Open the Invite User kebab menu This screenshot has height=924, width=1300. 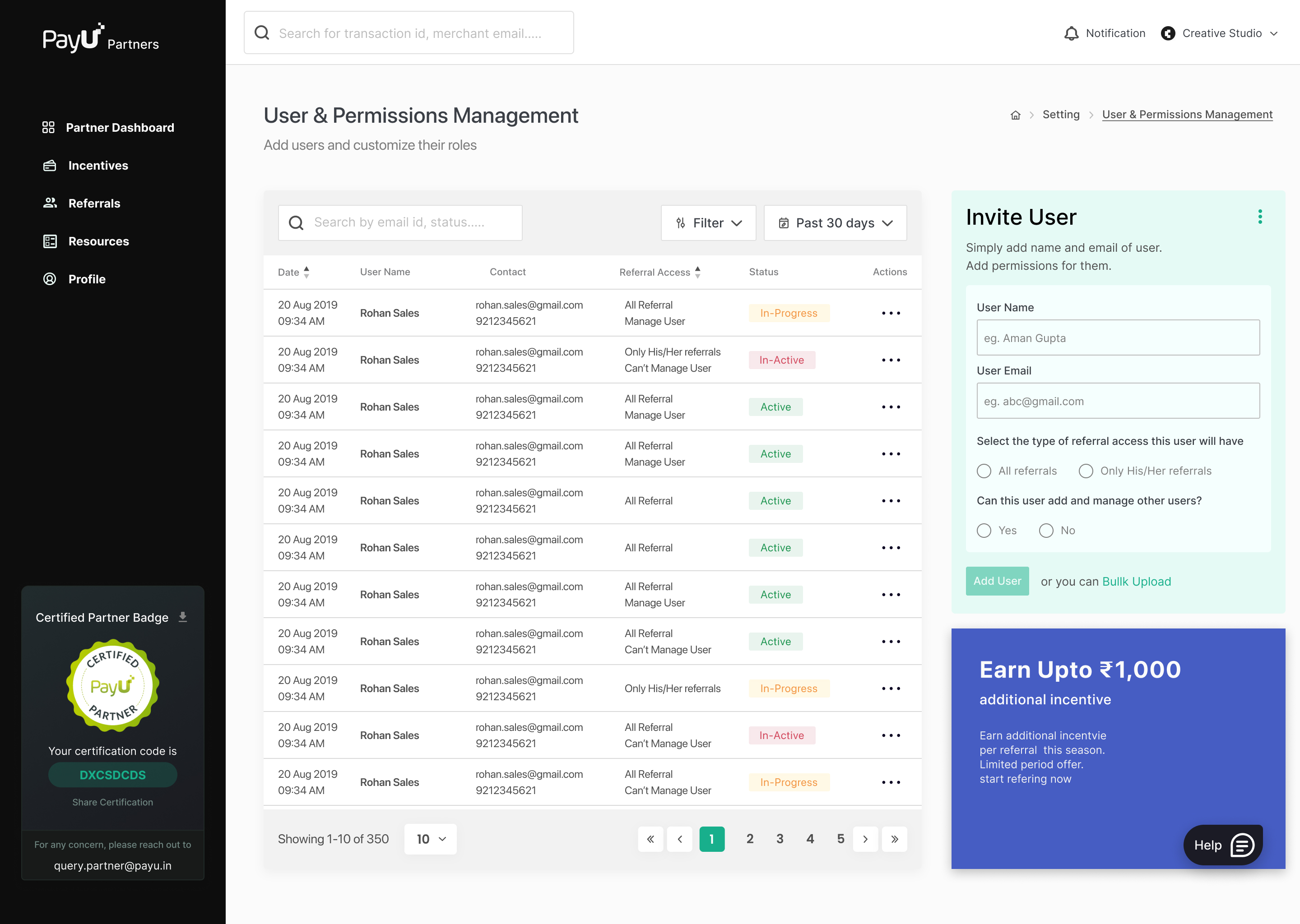[1261, 217]
